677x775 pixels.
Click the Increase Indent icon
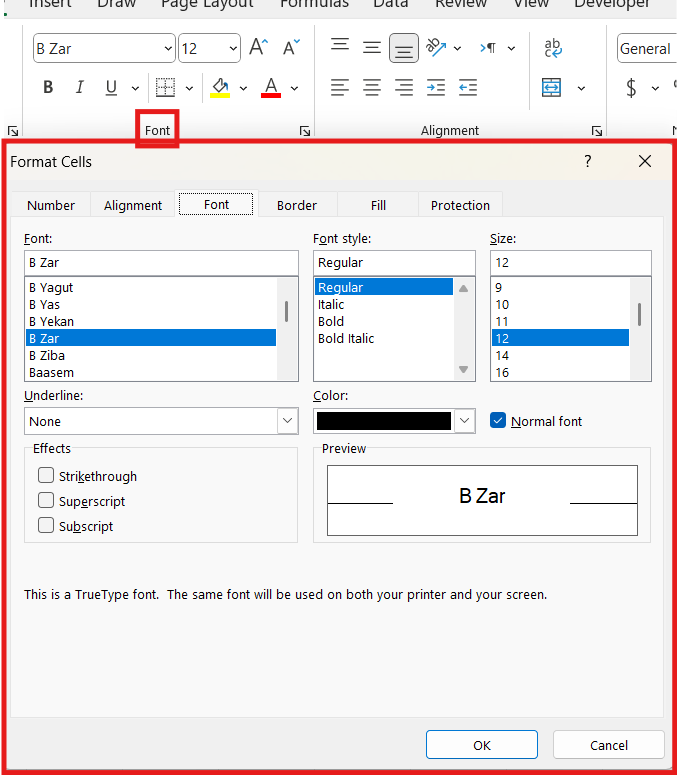point(436,87)
